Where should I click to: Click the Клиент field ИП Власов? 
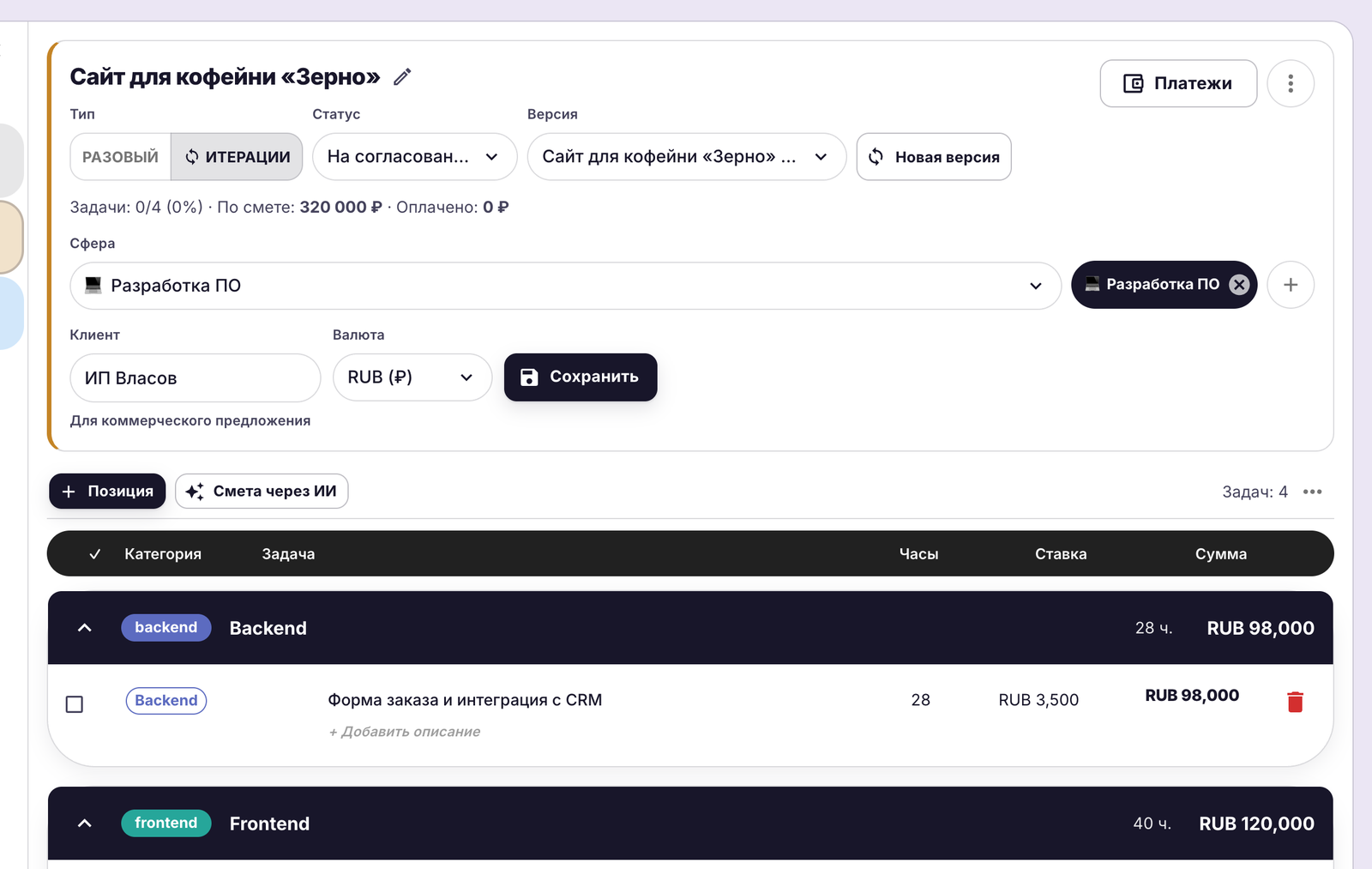coord(196,378)
